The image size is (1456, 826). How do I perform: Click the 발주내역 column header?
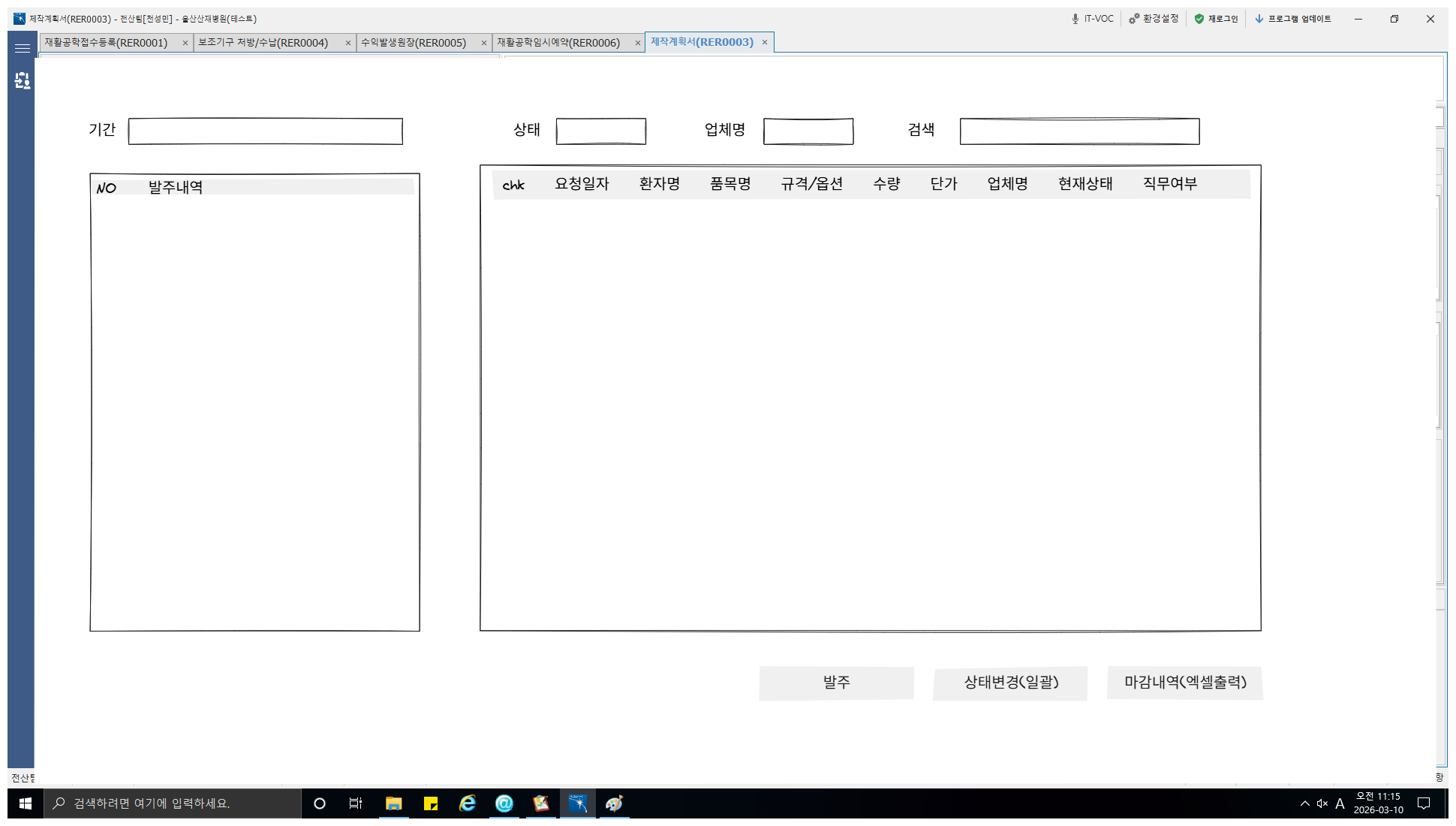coord(176,187)
